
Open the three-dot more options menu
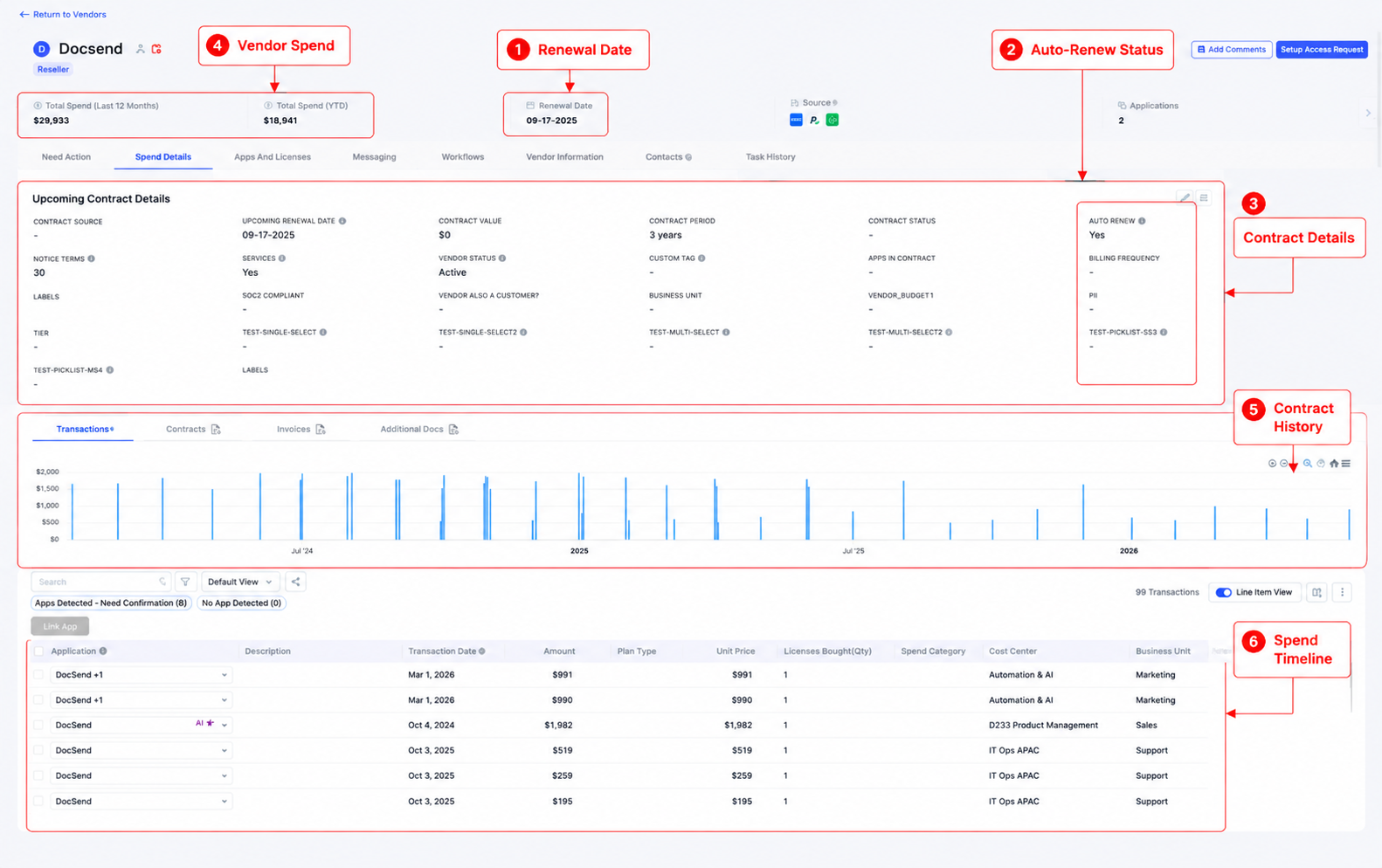1343,592
